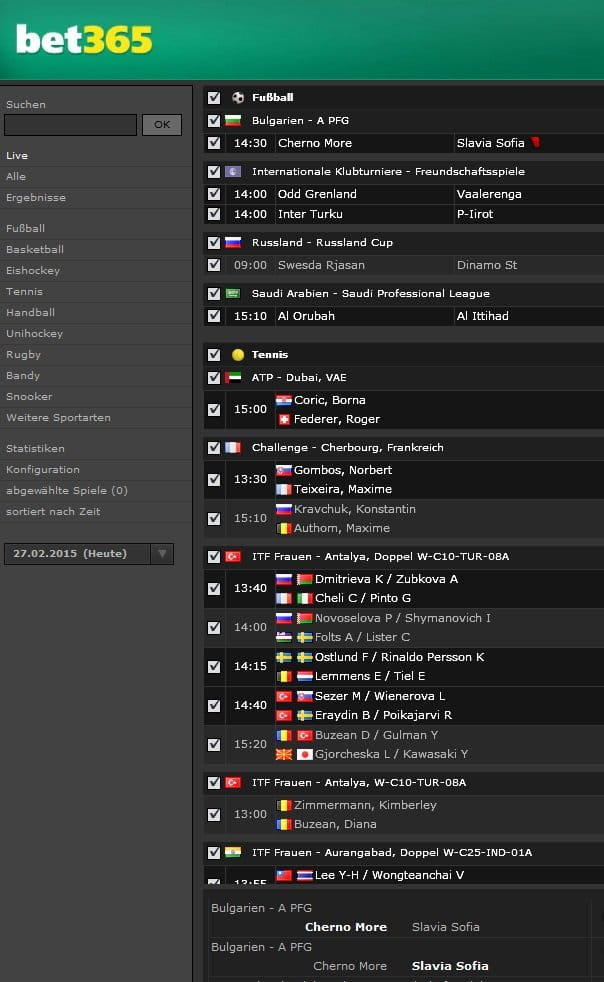The height and width of the screenshot is (982, 604).
Task: Click the flag beside Zimmermann, Kimberley
Action: pos(284,805)
